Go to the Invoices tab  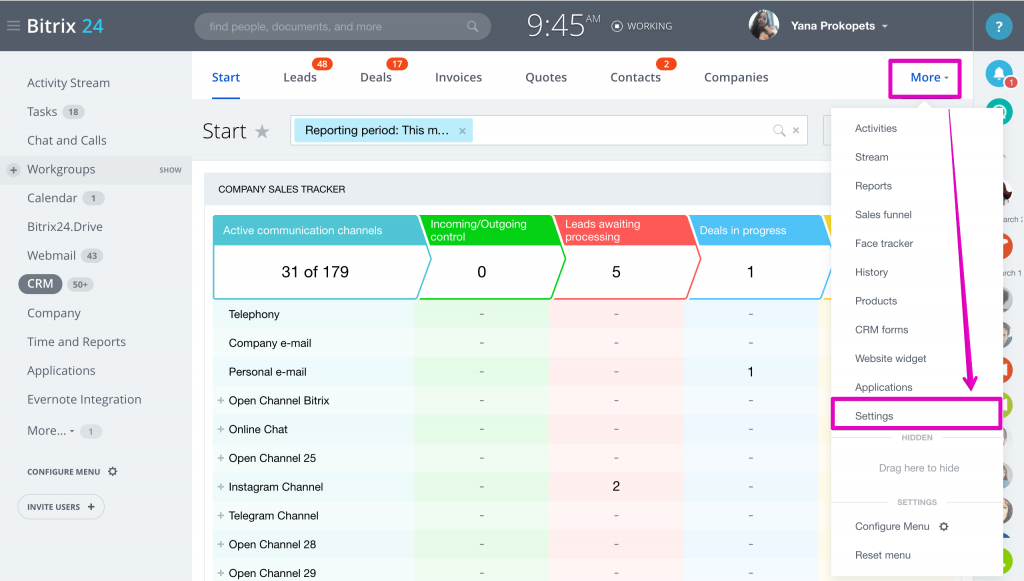click(x=458, y=77)
